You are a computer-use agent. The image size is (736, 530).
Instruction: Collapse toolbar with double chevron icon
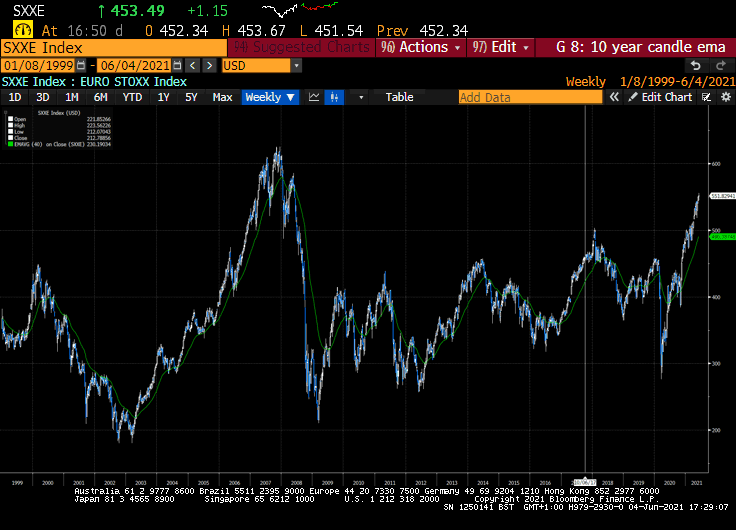pyautogui.click(x=614, y=97)
